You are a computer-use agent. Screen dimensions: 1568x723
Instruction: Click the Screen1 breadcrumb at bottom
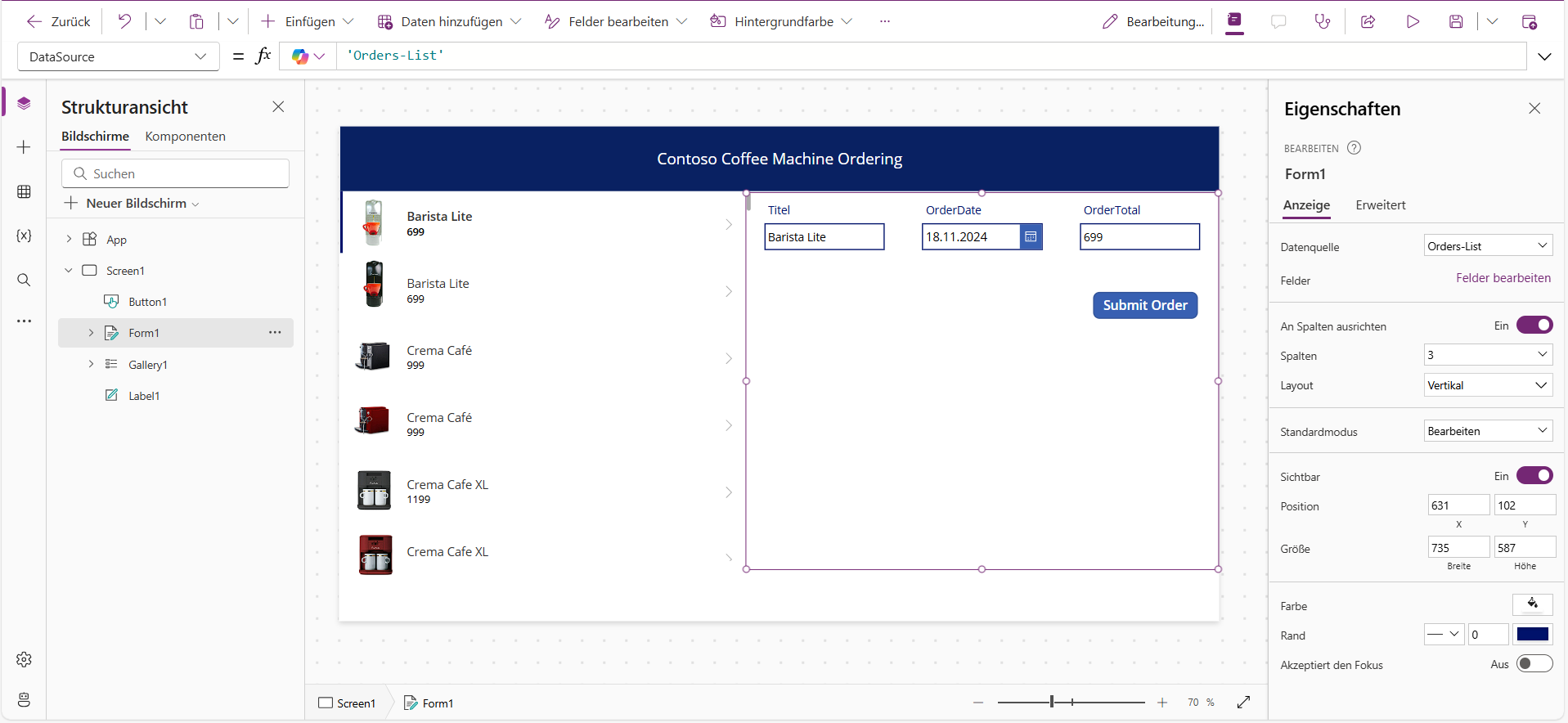(347, 703)
